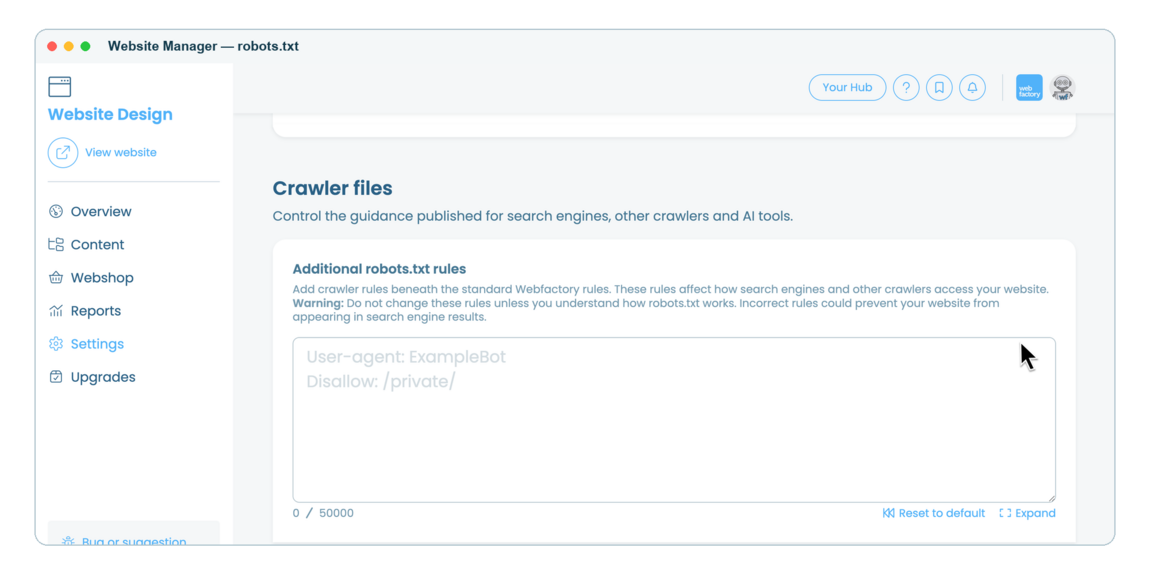The width and height of the screenshot is (1150, 575).
Task: Open the user avatar profile
Action: [x=1062, y=87]
